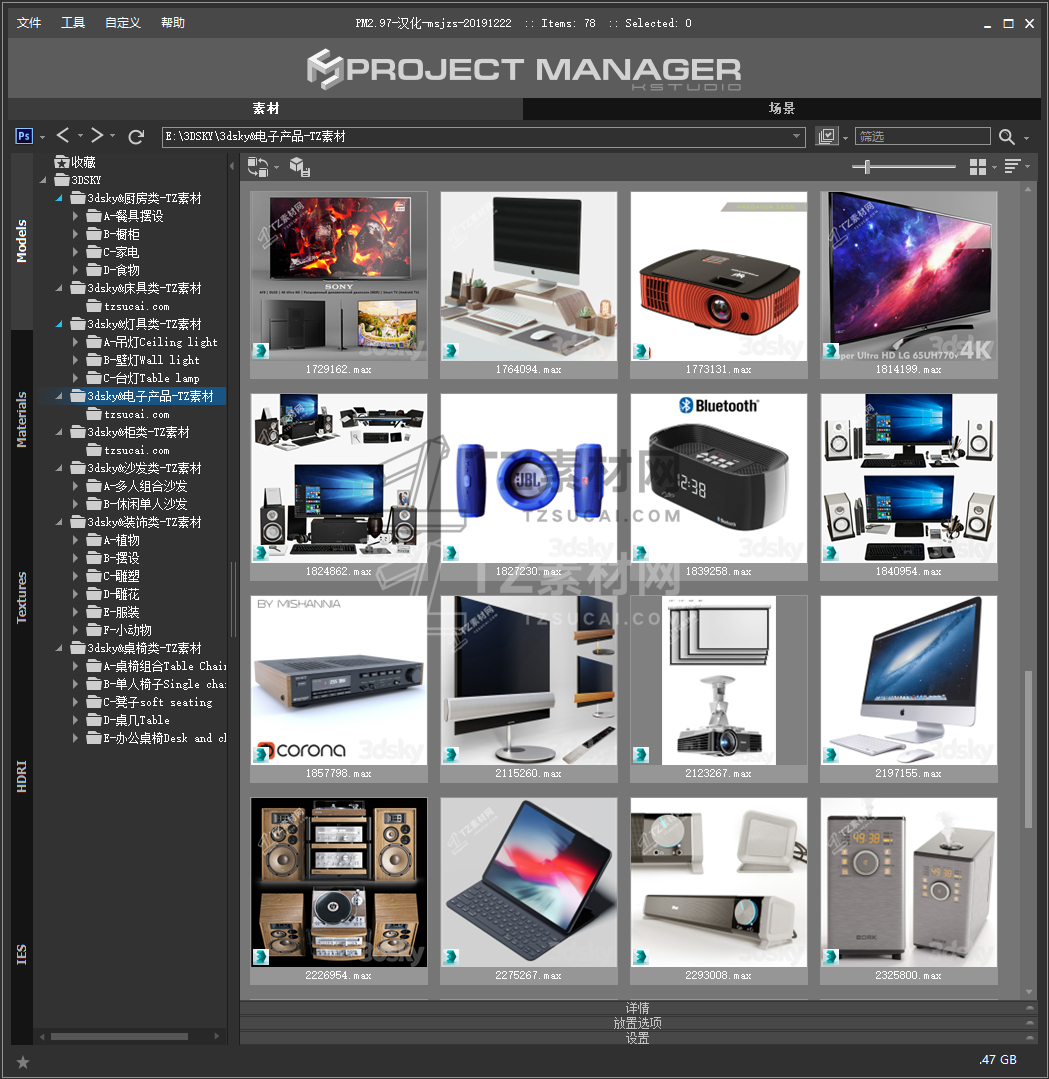
Task: Click the star icon in status bar
Action: [x=23, y=1062]
